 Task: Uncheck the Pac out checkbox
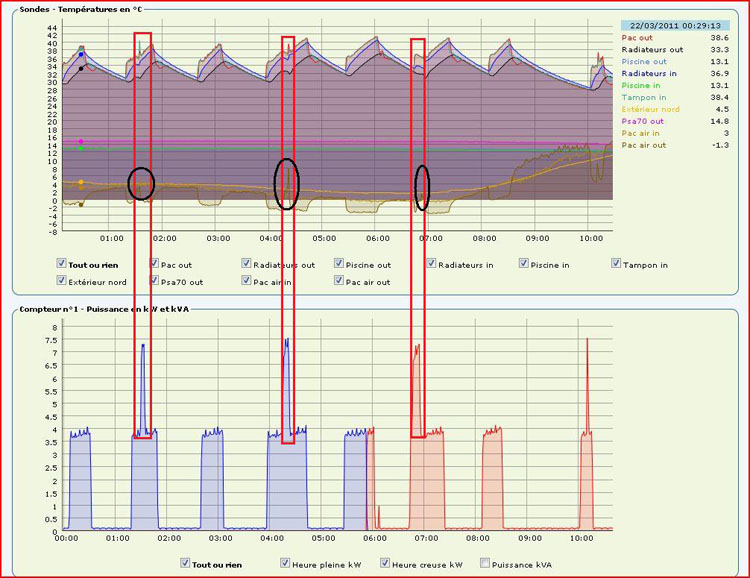click(154, 265)
